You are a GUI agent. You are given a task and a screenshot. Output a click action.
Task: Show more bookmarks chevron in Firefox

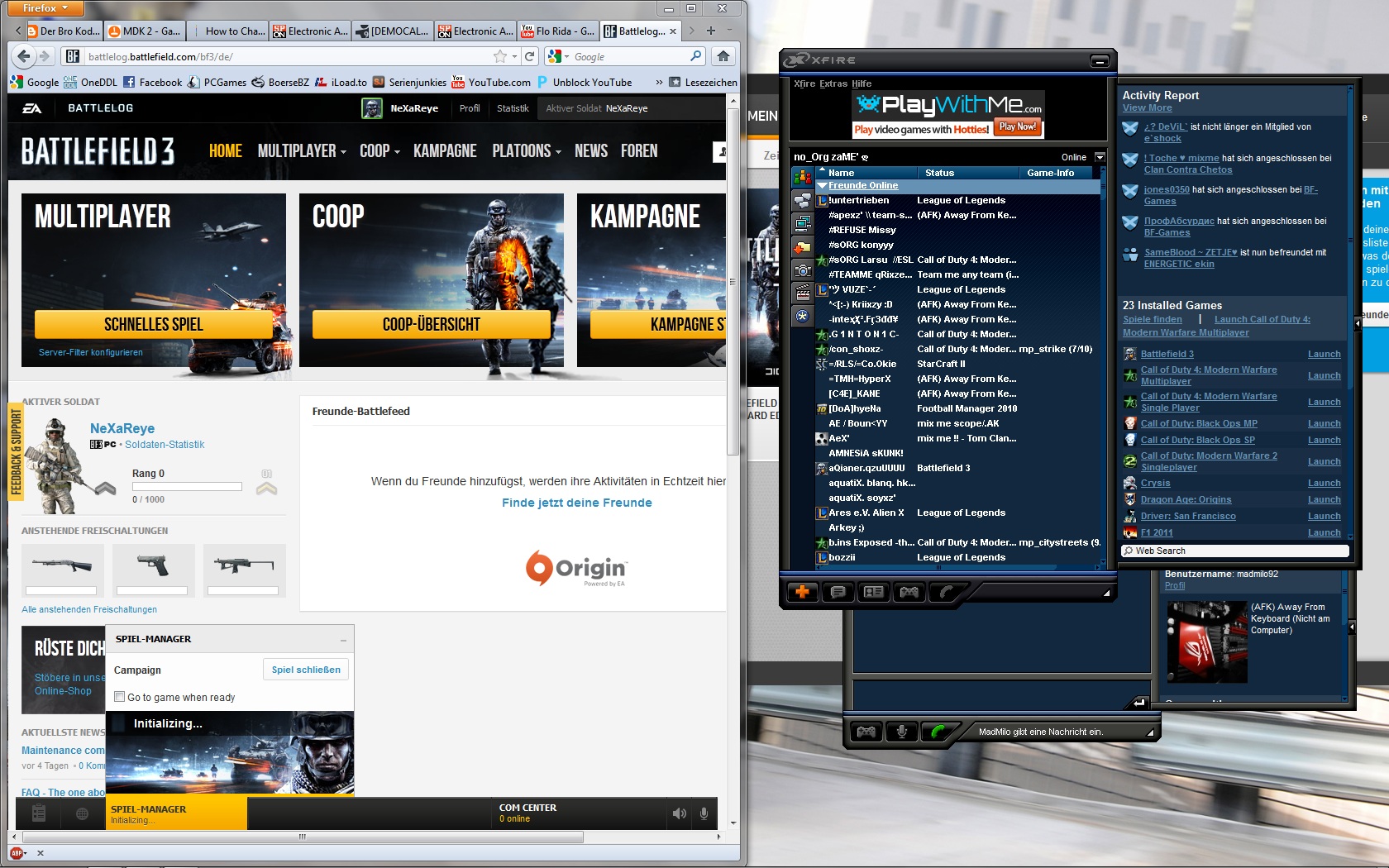pyautogui.click(x=659, y=83)
